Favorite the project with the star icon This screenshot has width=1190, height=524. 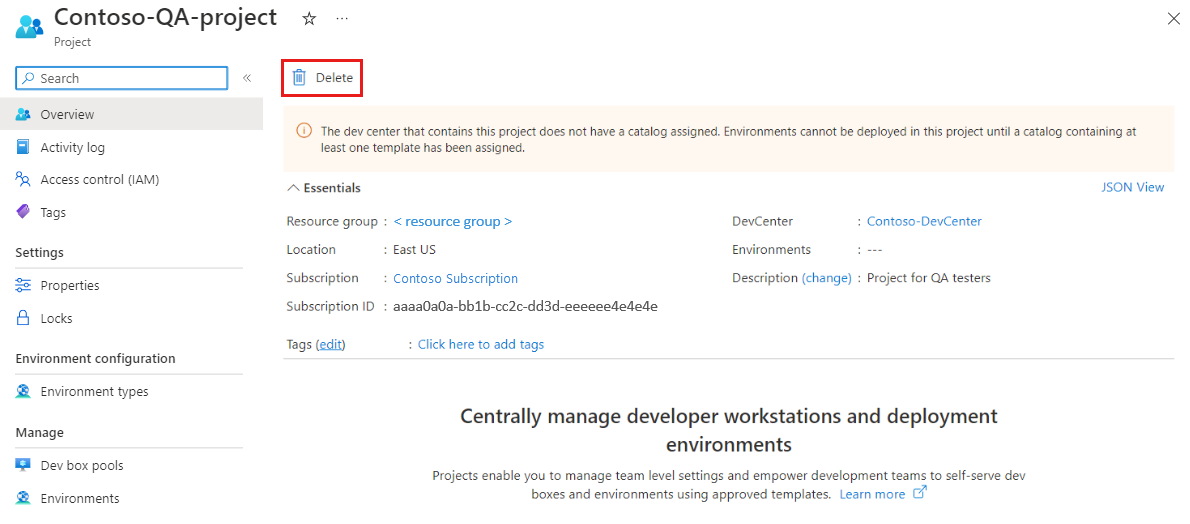click(x=309, y=20)
